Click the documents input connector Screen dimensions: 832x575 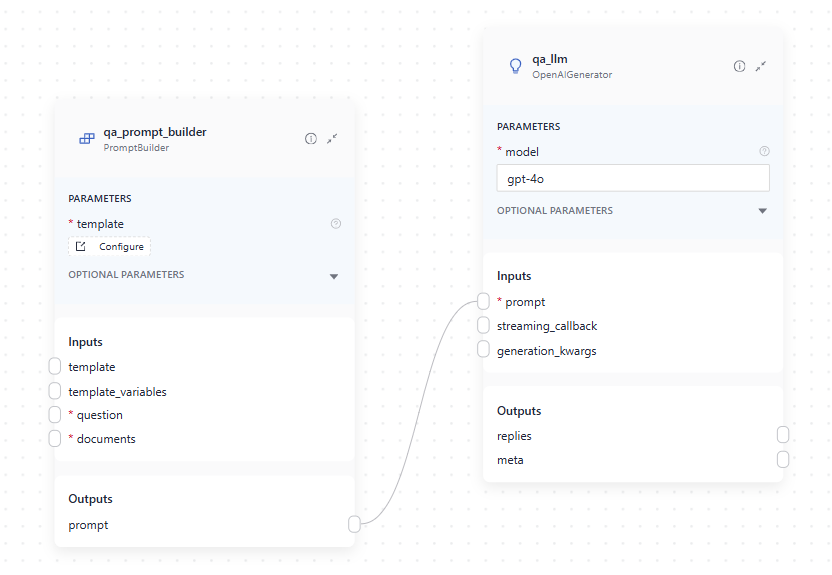(x=55, y=438)
